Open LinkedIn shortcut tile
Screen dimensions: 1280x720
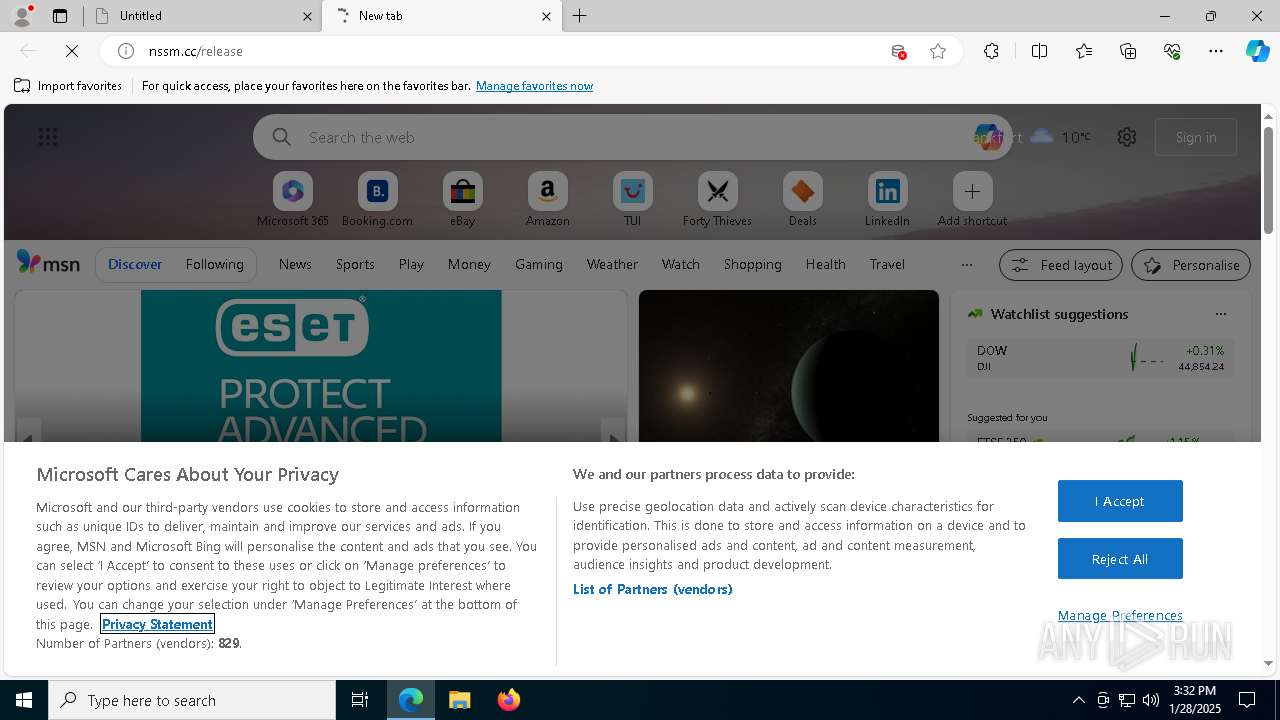coord(887,200)
